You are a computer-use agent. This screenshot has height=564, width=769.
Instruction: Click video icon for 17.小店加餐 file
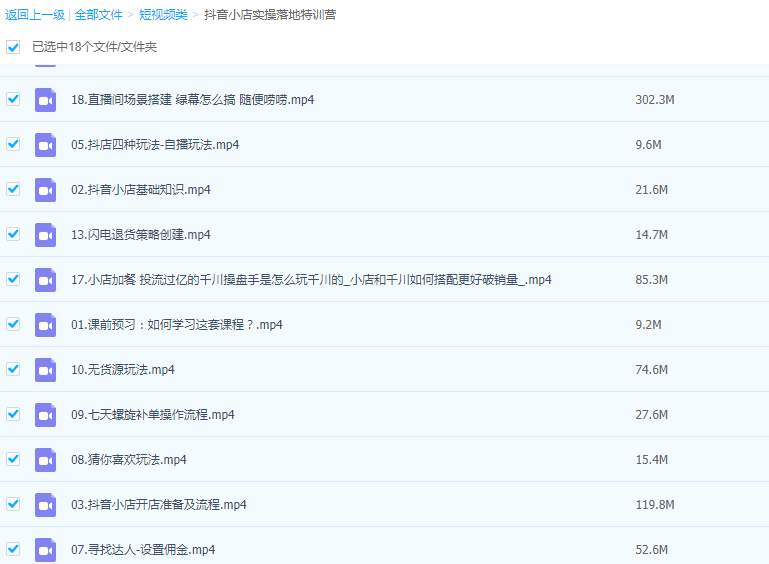click(x=45, y=280)
